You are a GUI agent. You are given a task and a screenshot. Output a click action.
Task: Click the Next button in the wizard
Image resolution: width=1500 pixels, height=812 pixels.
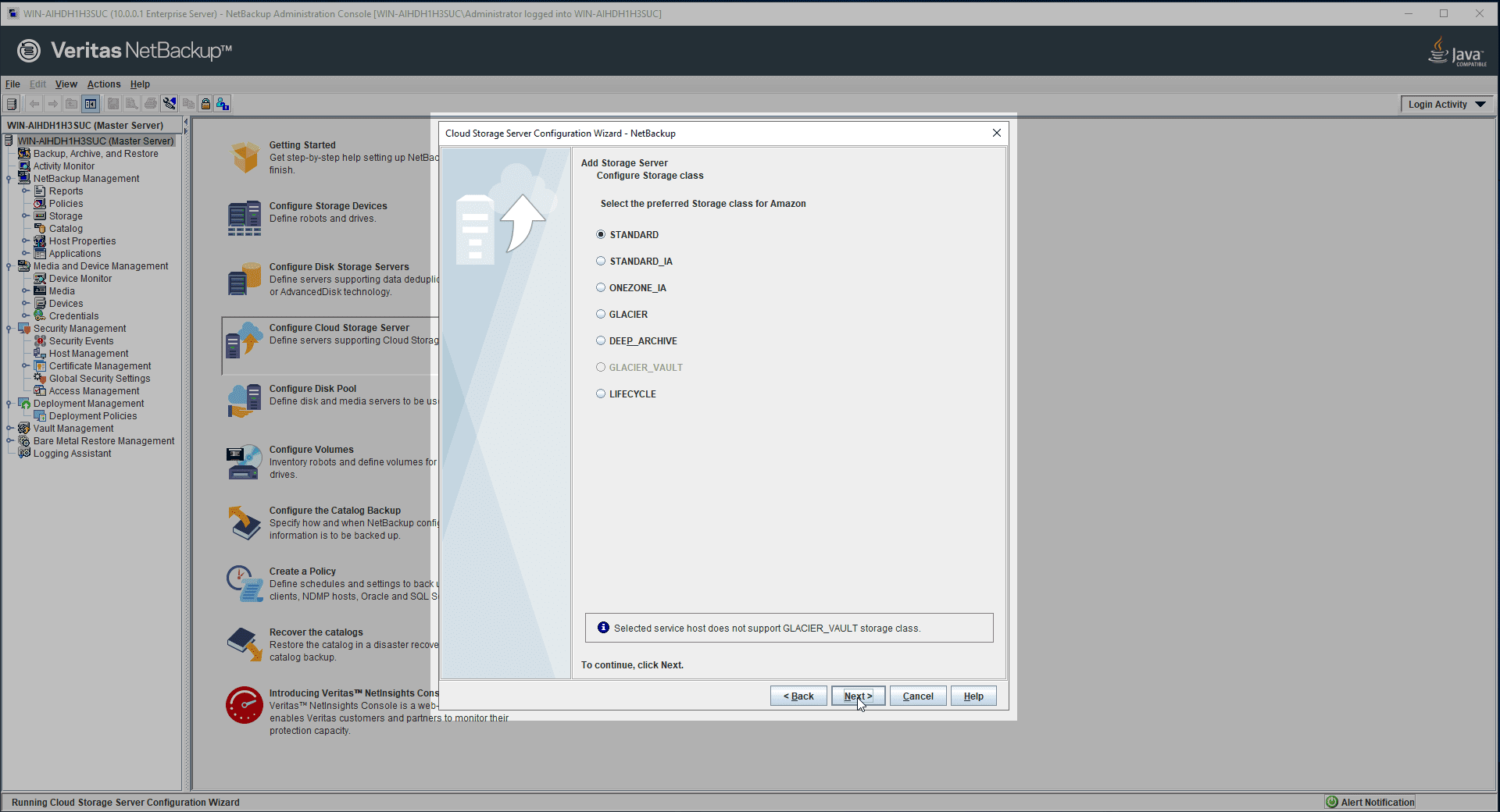pyautogui.click(x=858, y=696)
